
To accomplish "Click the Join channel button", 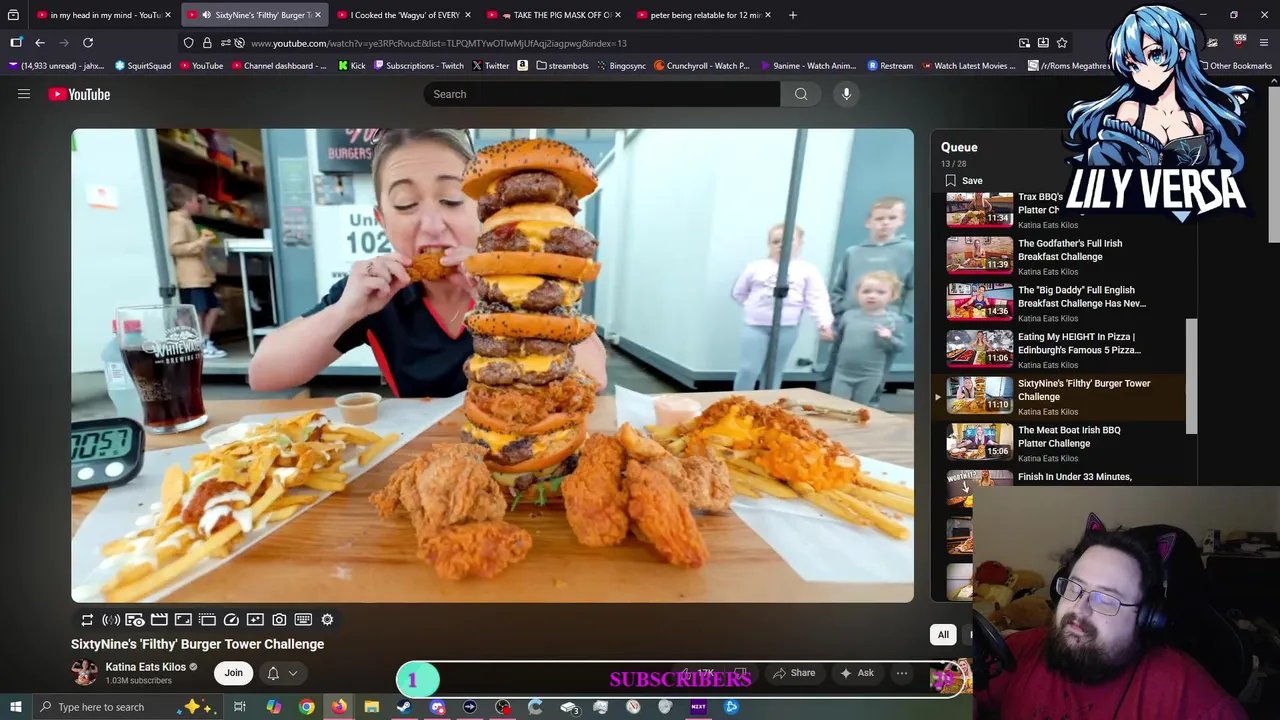I will (x=233, y=673).
